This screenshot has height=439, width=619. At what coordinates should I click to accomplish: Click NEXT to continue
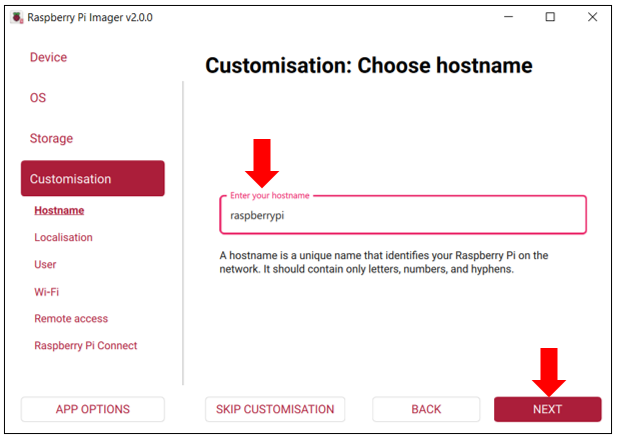pyautogui.click(x=548, y=409)
